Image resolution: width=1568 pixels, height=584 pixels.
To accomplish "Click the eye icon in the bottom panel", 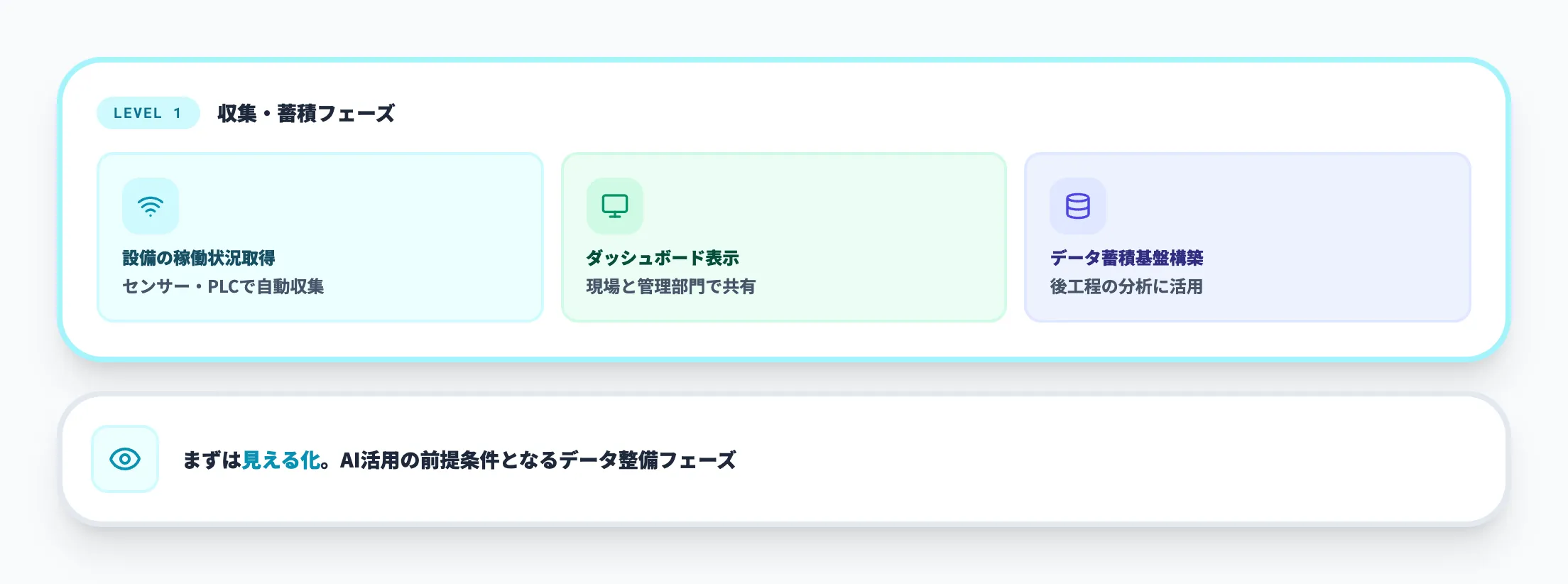I will (x=125, y=460).
